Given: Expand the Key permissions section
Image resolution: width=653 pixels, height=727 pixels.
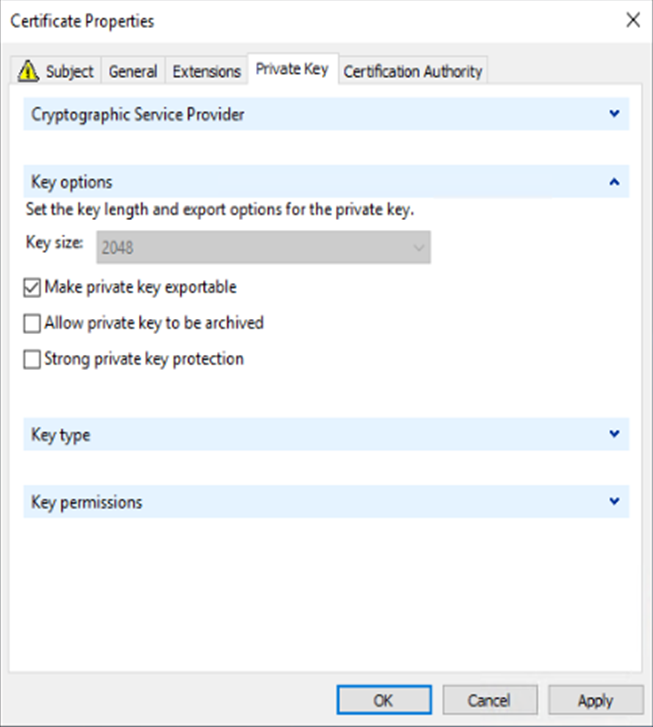Looking at the screenshot, I should [614, 502].
